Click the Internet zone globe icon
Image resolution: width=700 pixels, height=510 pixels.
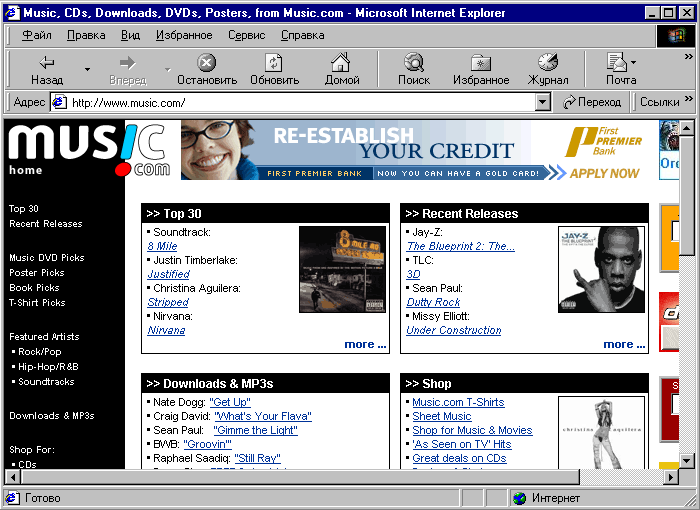(x=520, y=498)
